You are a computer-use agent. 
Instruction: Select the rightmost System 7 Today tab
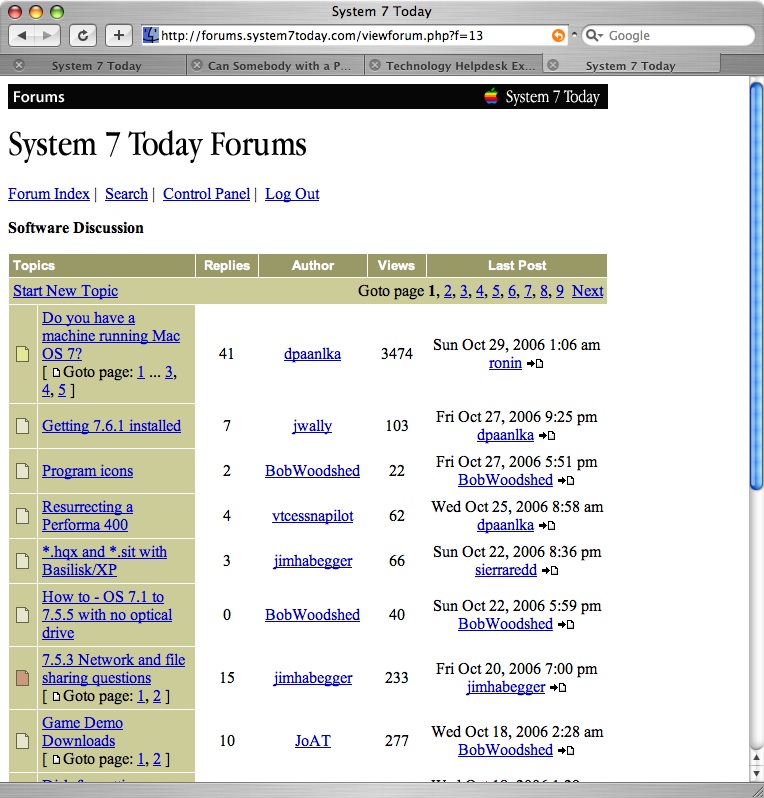[630, 66]
